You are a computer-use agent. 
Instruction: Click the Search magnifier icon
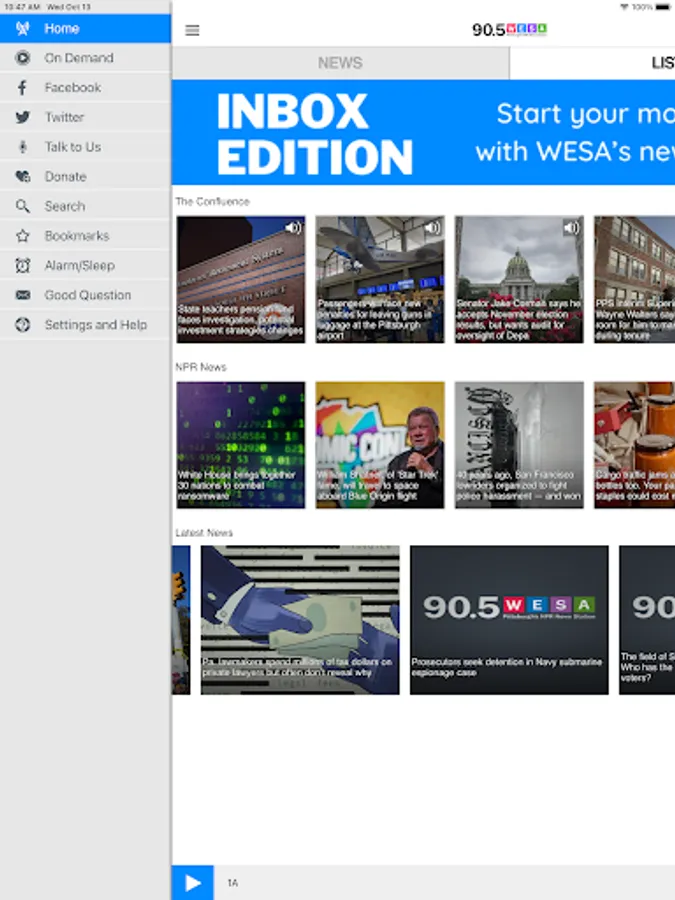tap(22, 206)
